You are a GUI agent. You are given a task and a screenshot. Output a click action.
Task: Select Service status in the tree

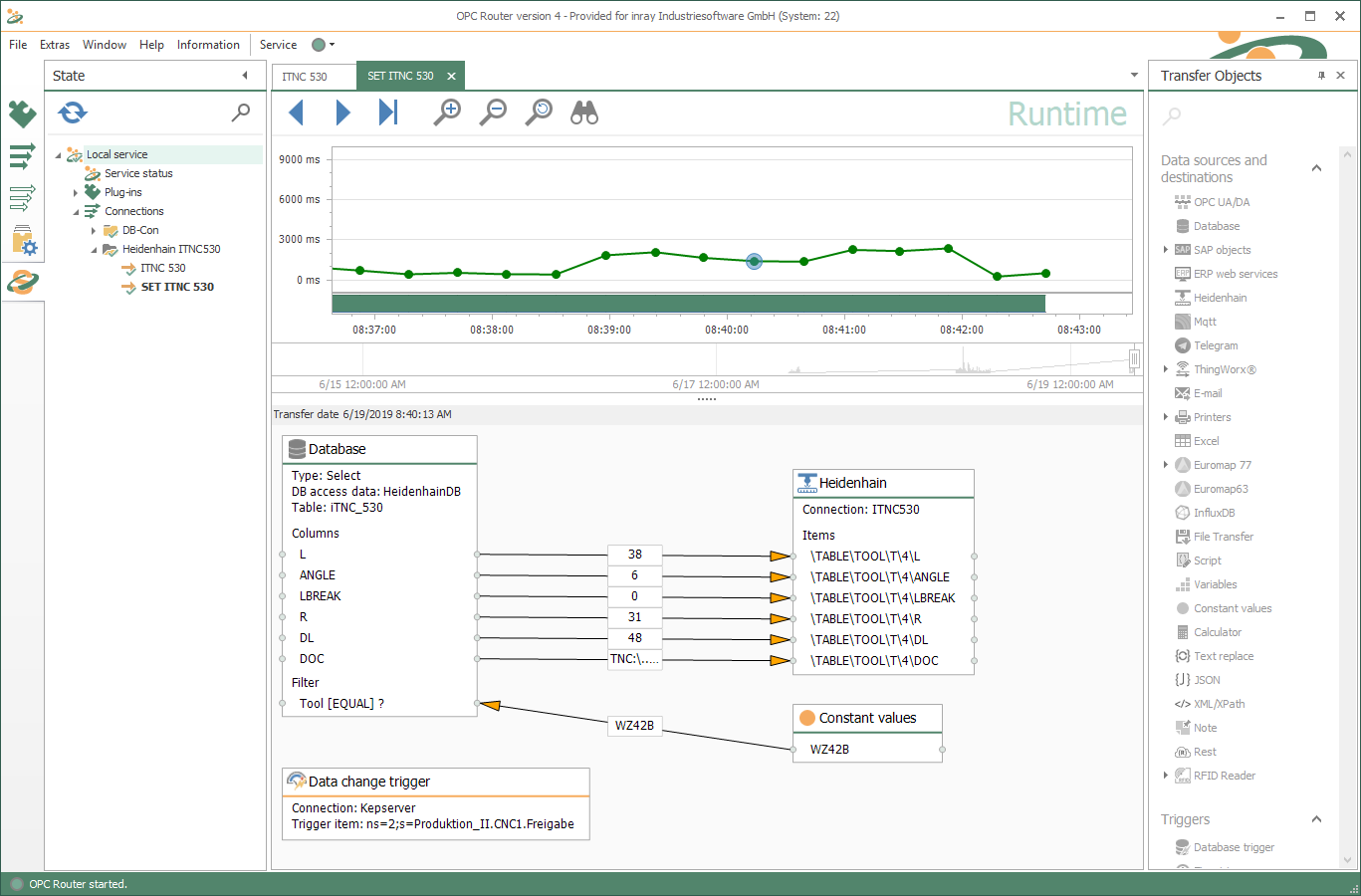pyautogui.click(x=138, y=173)
